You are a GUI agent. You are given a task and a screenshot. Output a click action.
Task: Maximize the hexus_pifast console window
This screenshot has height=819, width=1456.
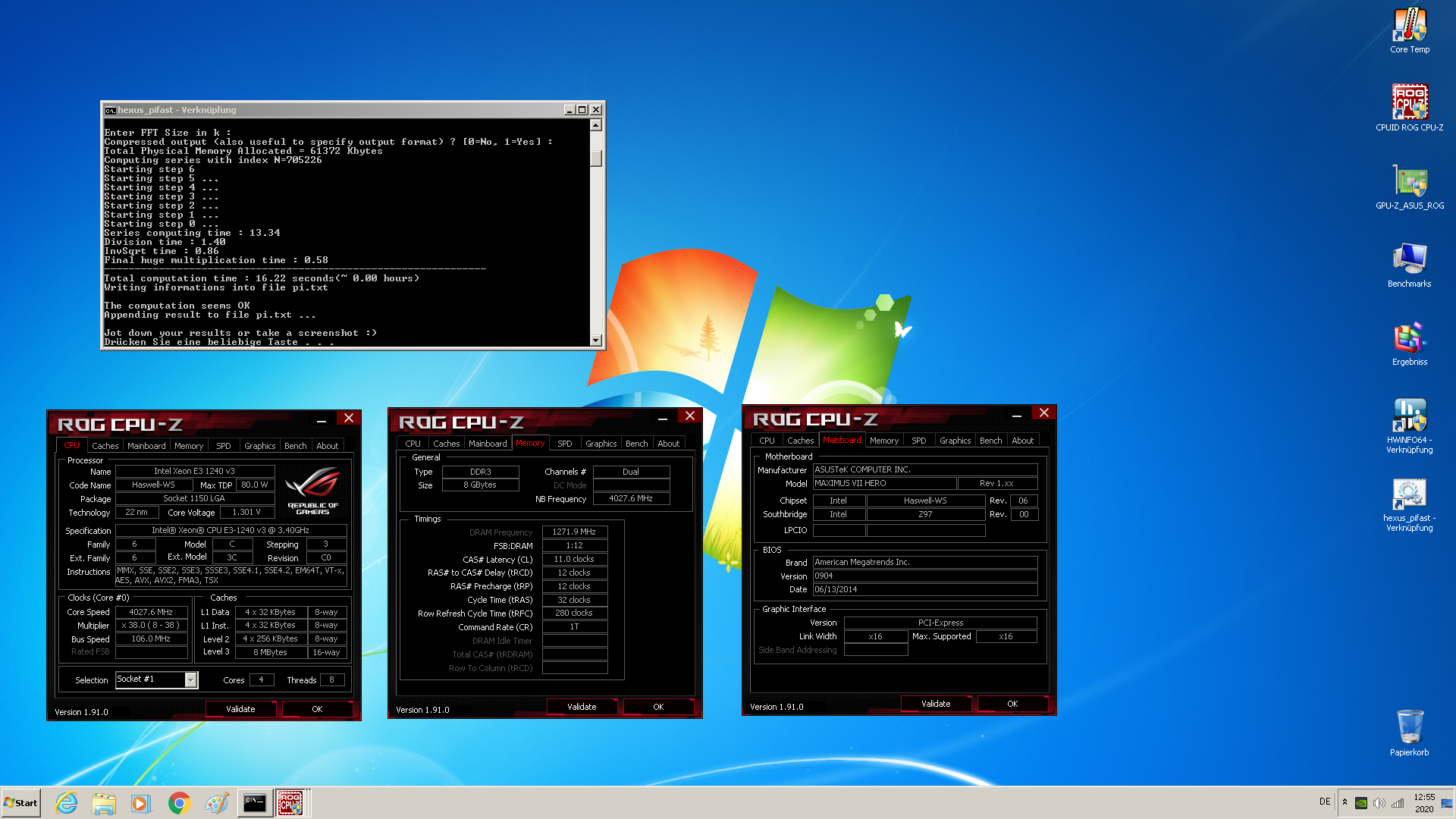click(x=582, y=110)
